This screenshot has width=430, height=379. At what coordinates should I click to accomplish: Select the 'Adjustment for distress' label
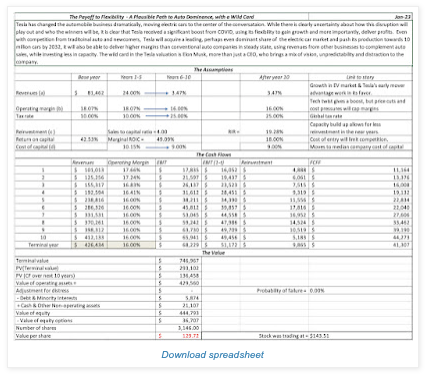42,291
